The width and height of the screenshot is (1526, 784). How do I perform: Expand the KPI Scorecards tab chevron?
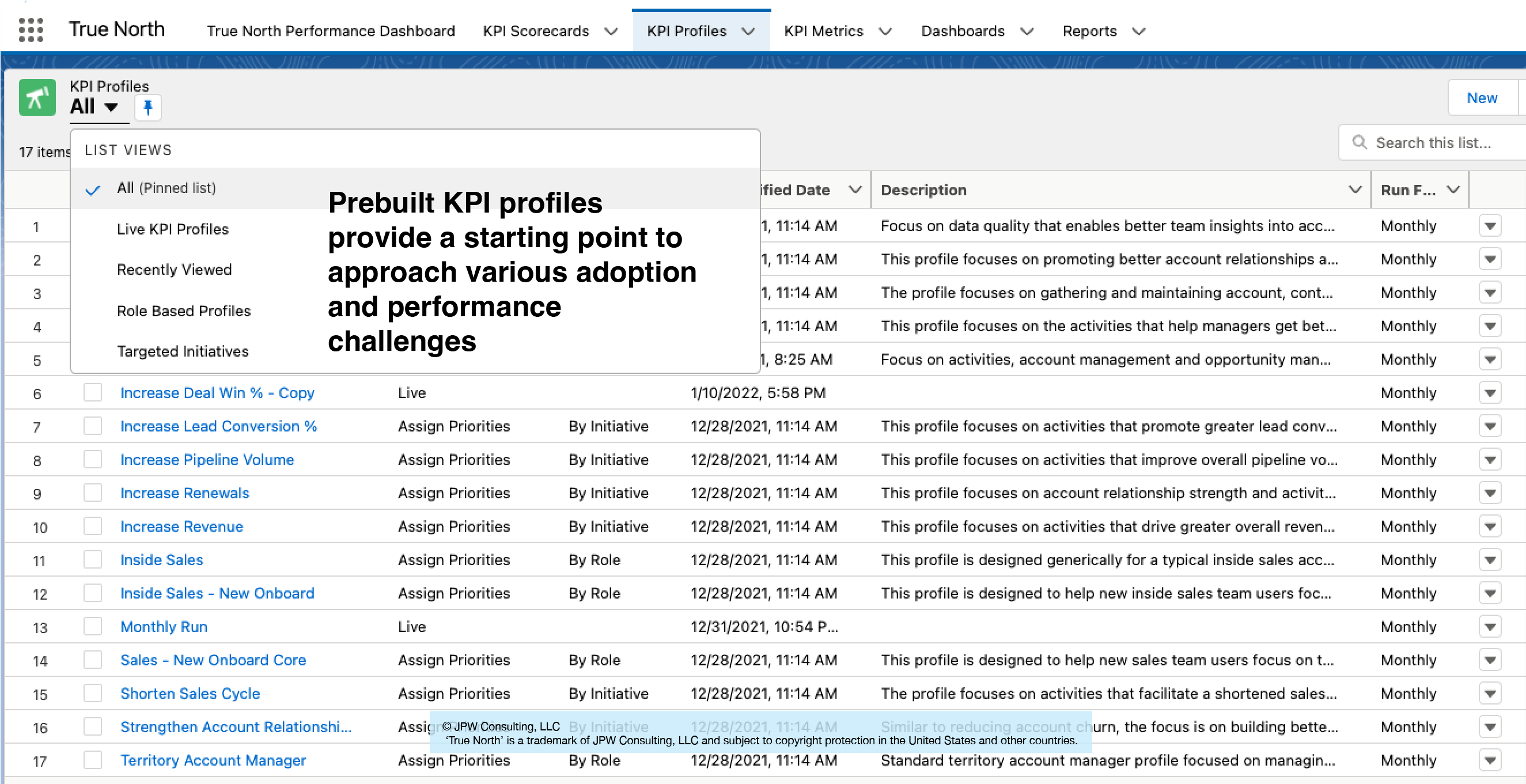[611, 32]
